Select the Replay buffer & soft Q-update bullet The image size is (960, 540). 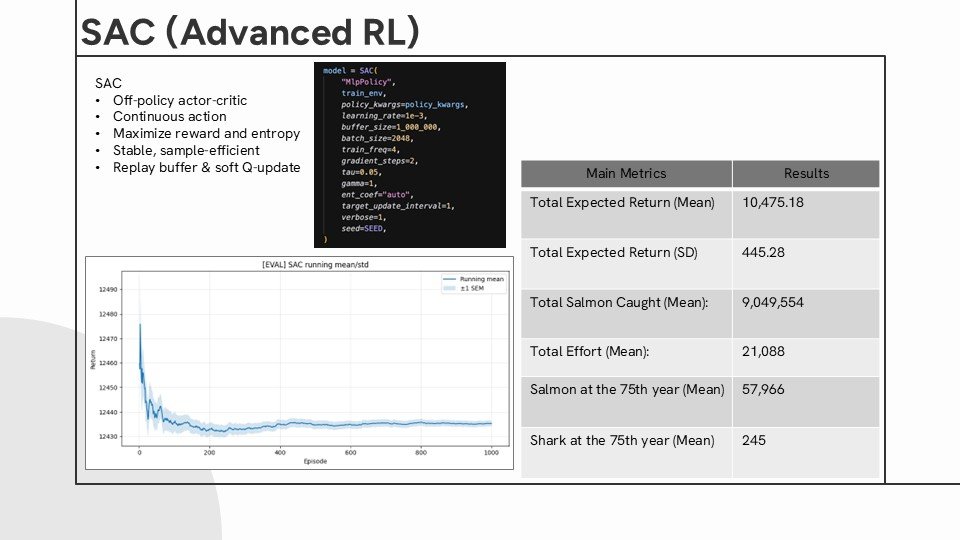[206, 168]
